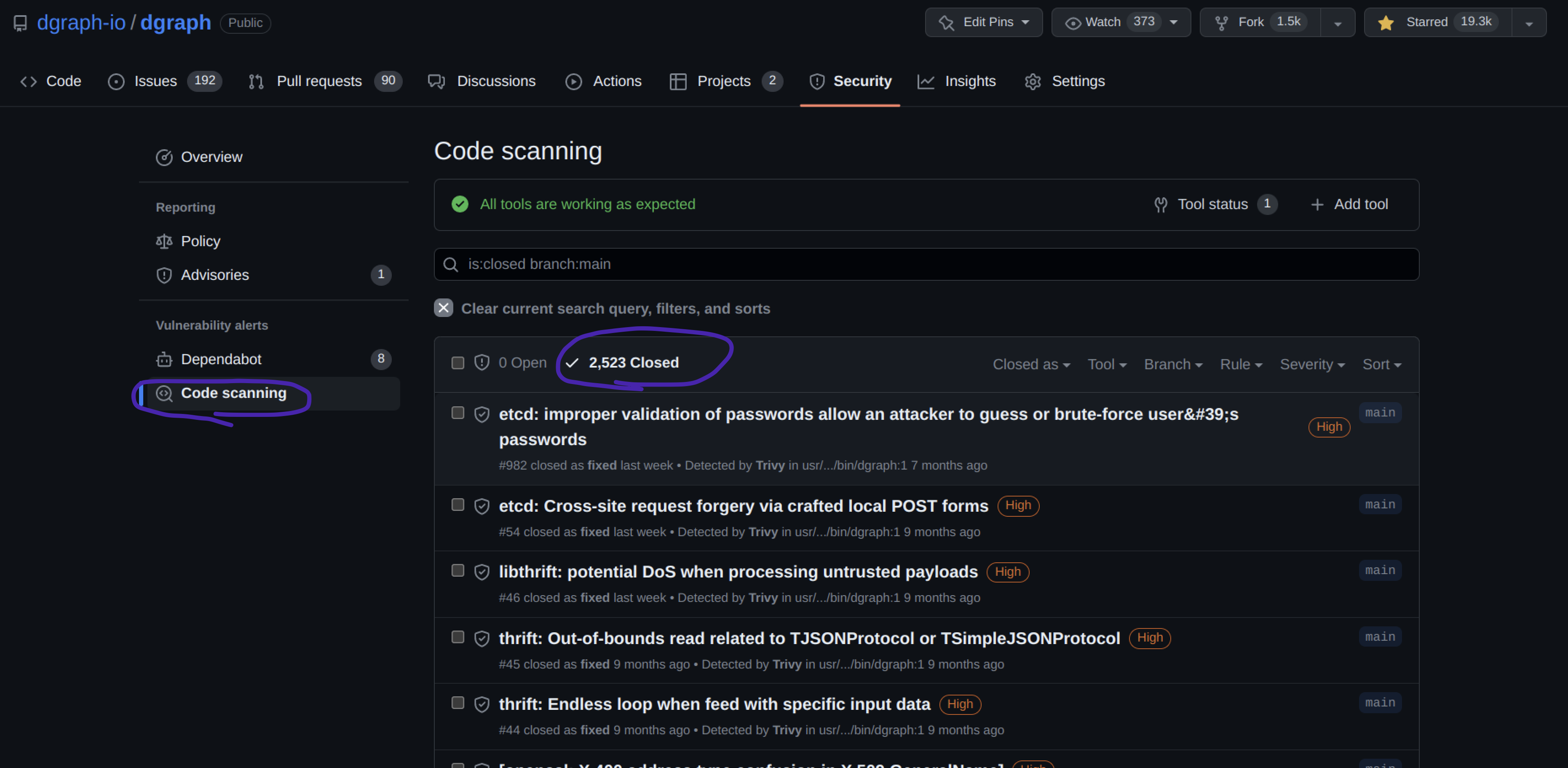
Task: Check the thrift Out-of-bounds read alert
Action: [458, 638]
